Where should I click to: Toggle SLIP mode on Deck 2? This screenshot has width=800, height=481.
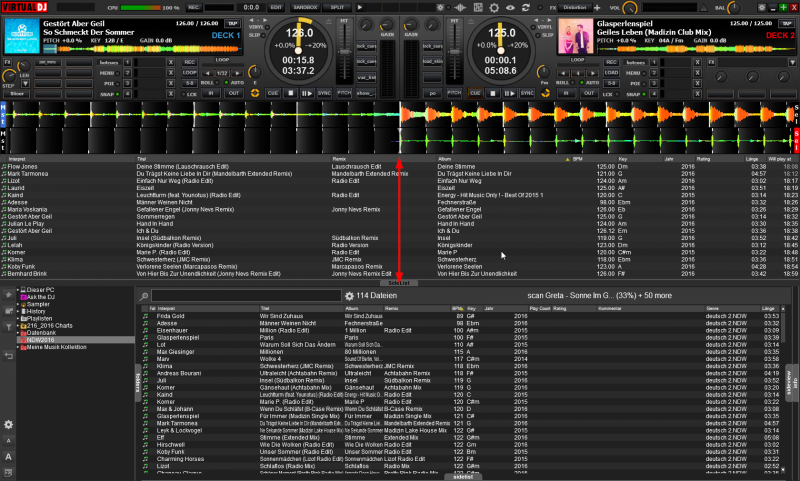click(x=544, y=35)
